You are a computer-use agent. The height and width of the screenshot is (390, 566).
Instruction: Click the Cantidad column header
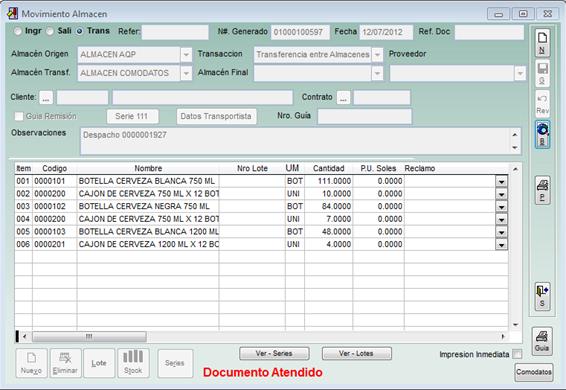tap(328, 168)
